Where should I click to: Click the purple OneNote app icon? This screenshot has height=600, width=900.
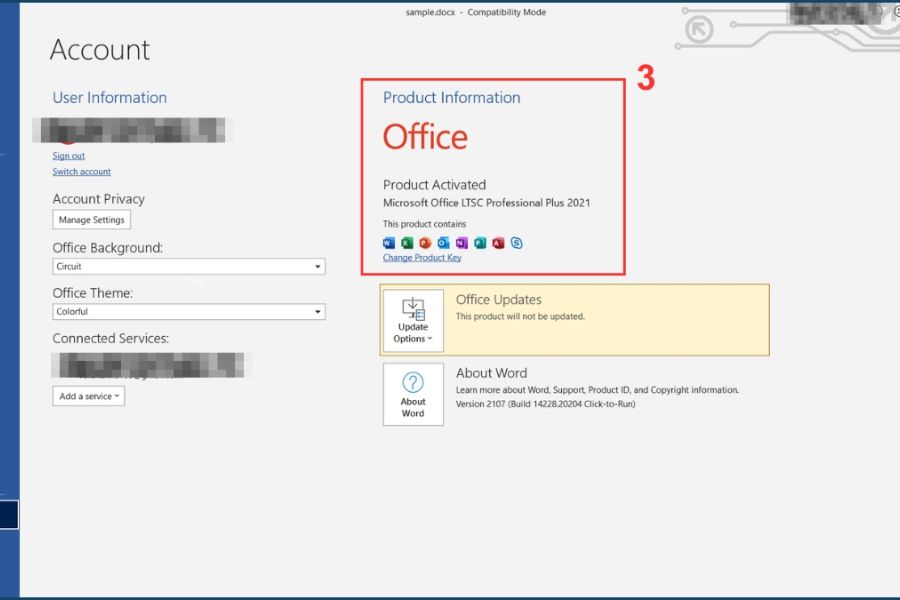(461, 243)
